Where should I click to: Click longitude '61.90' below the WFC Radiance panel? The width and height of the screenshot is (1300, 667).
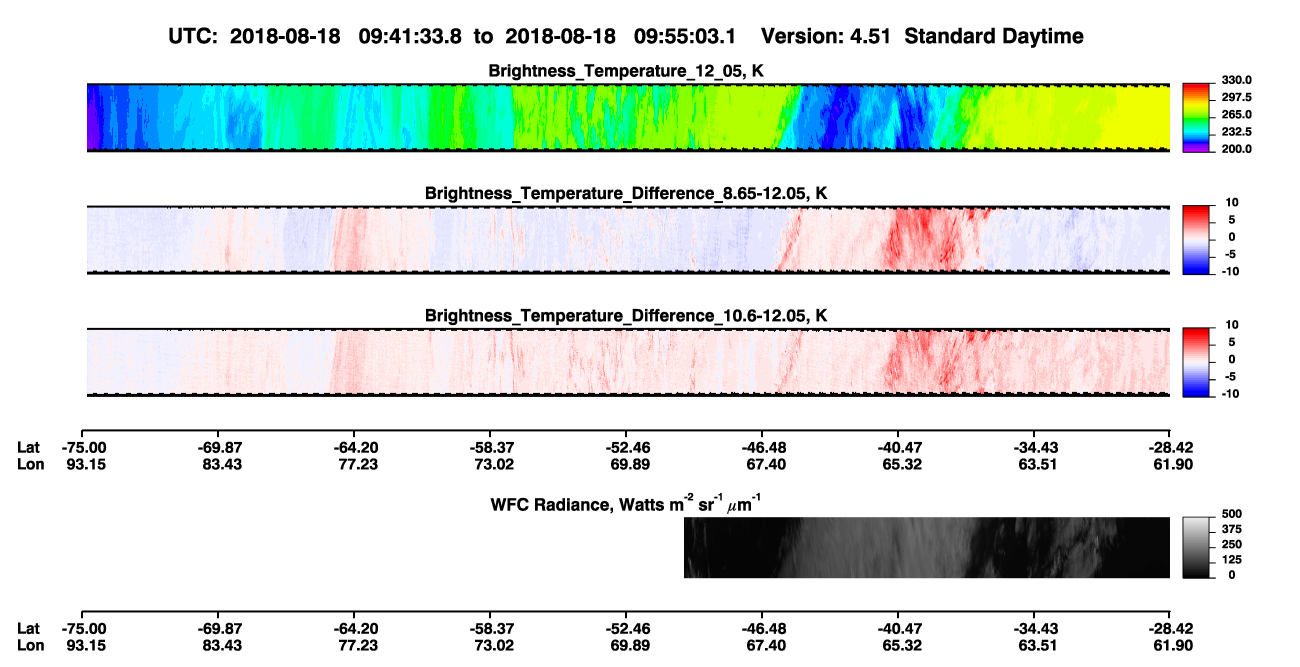[1170, 645]
